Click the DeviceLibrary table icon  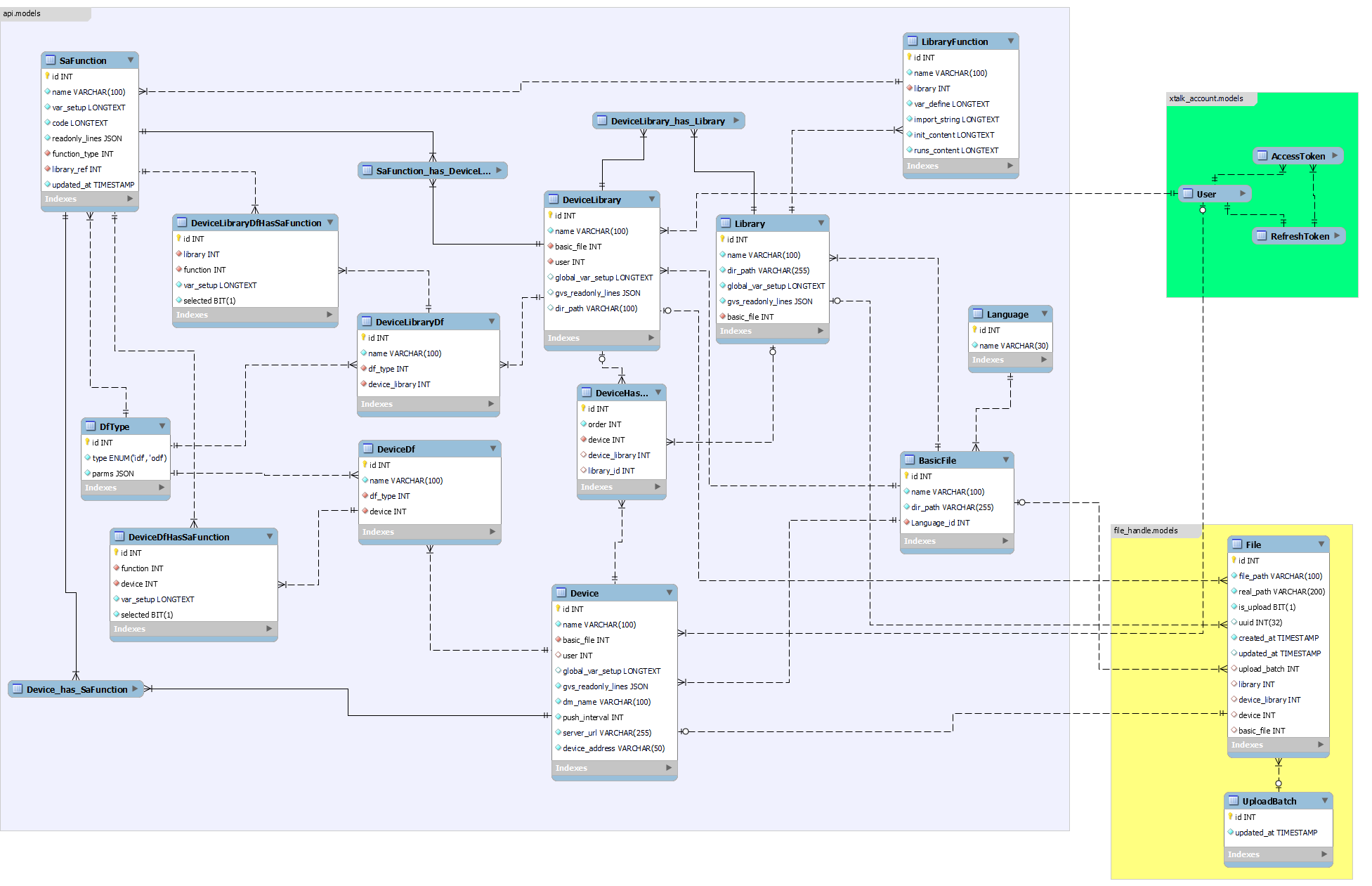click(554, 200)
